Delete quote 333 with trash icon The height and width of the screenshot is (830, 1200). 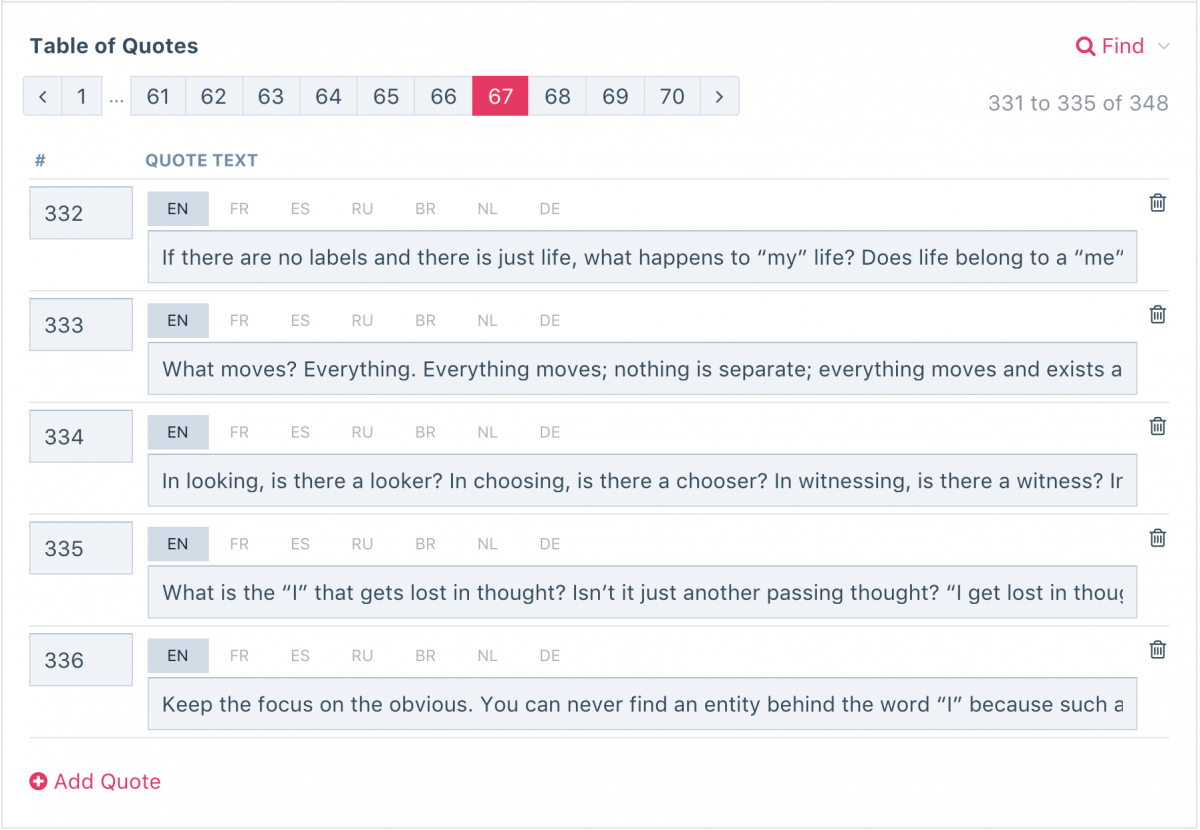[x=1158, y=315]
